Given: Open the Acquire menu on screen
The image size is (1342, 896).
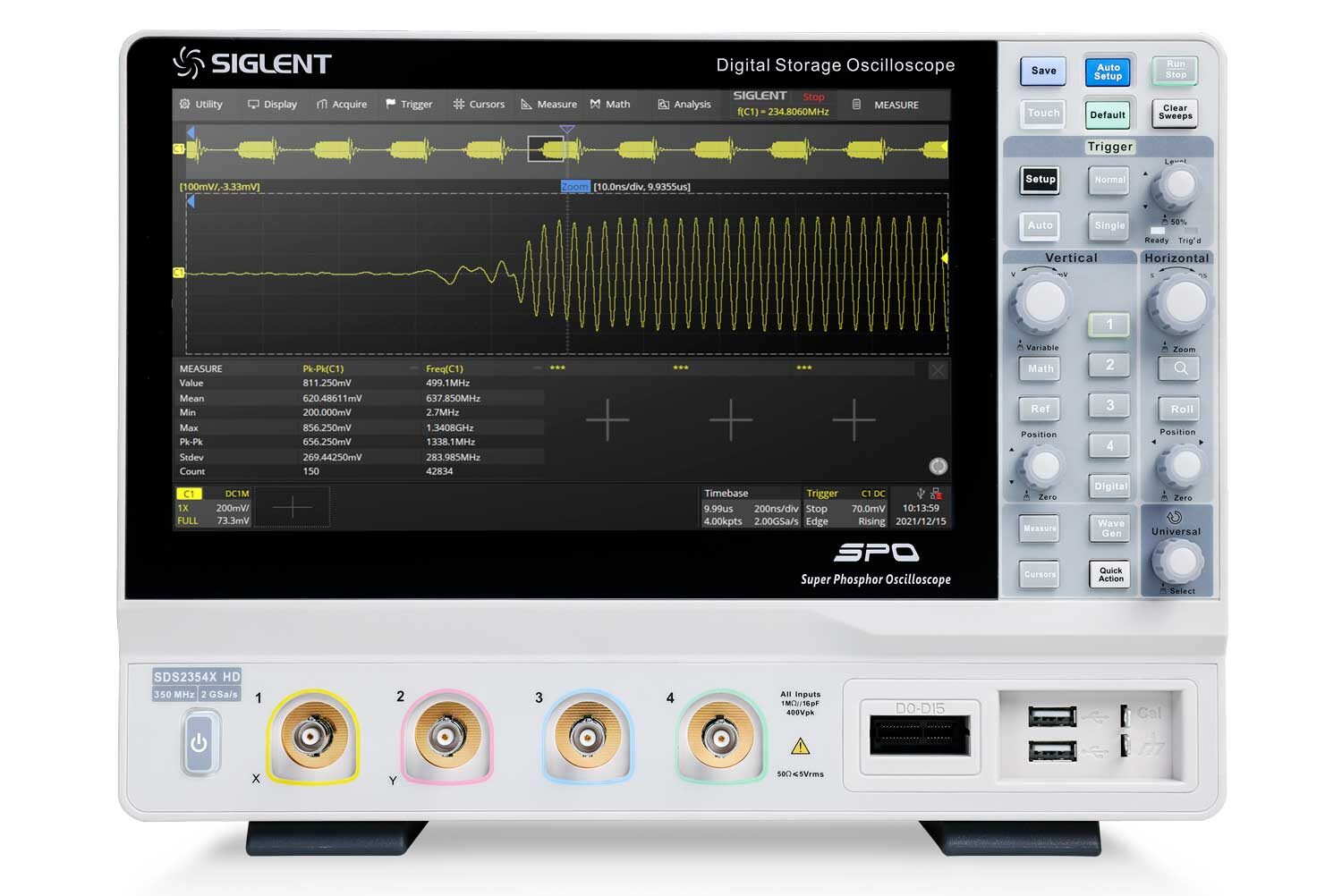Looking at the screenshot, I should point(342,105).
